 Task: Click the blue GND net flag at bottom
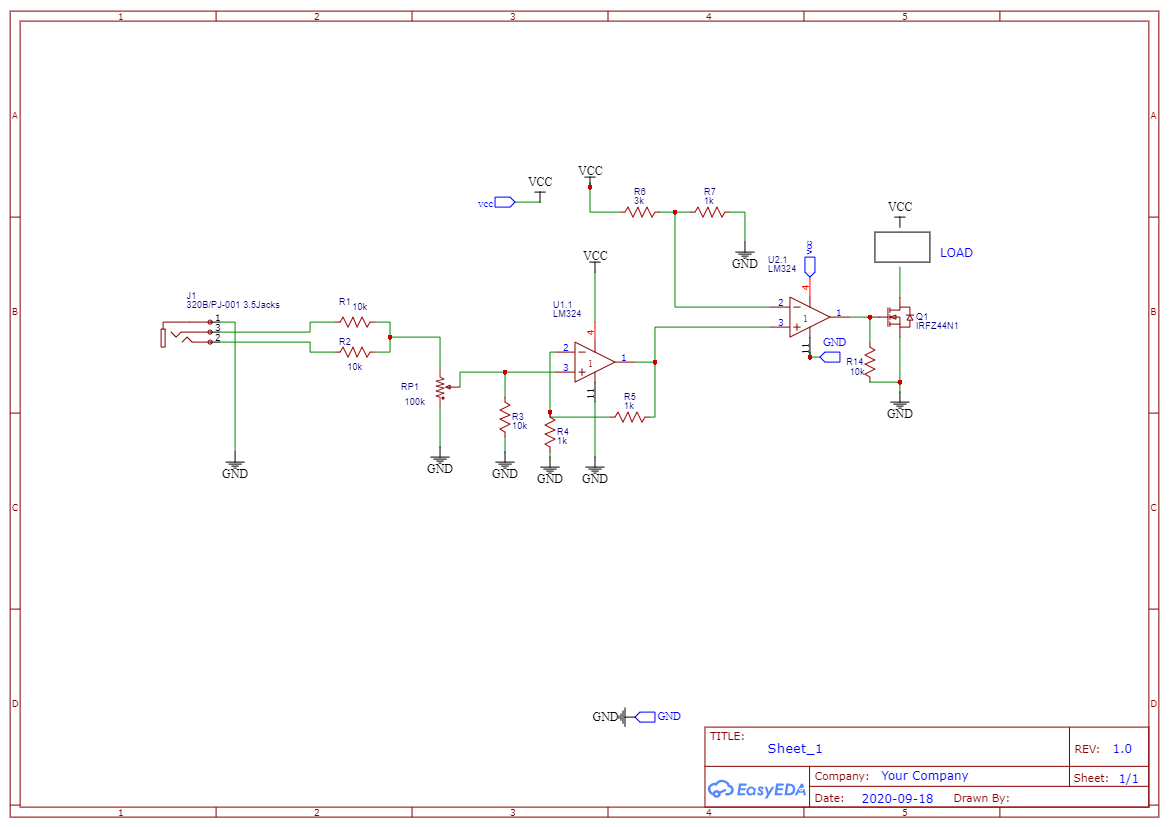tap(645, 717)
